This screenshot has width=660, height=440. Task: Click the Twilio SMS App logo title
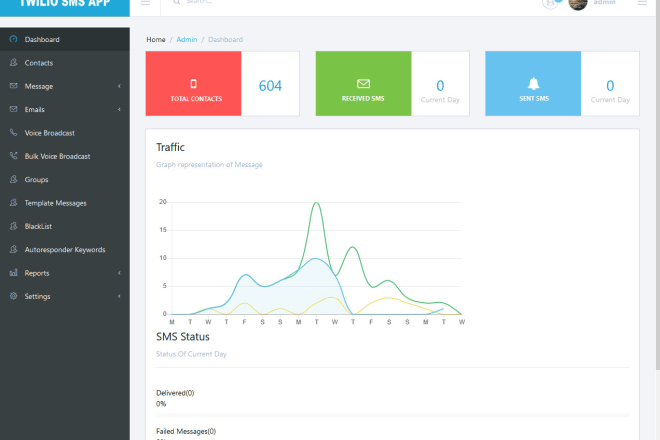click(x=65, y=3)
